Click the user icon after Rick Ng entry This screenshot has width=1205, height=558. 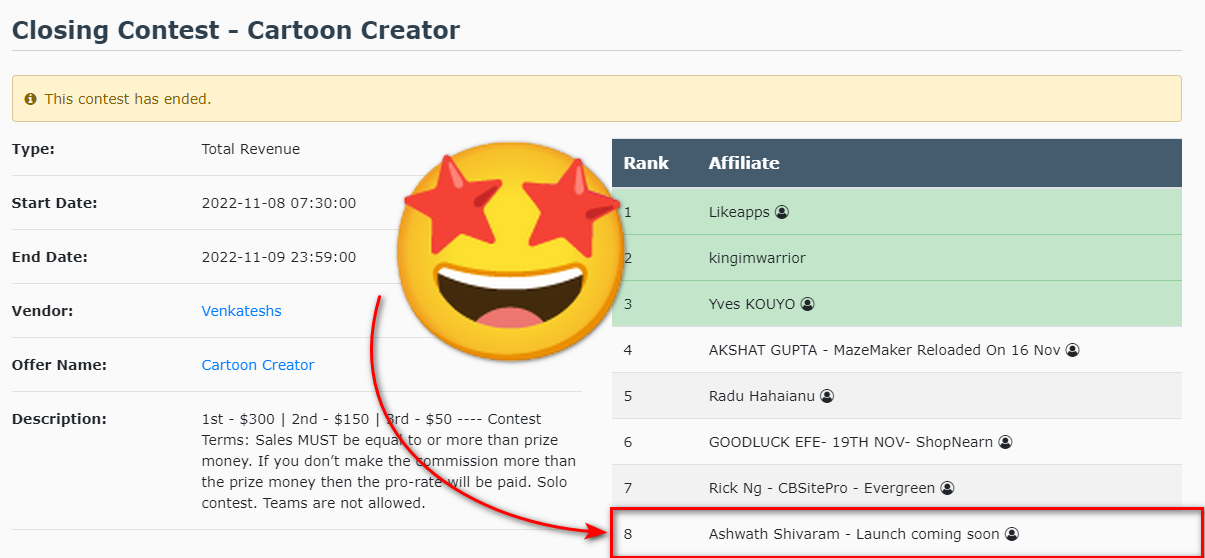click(947, 488)
